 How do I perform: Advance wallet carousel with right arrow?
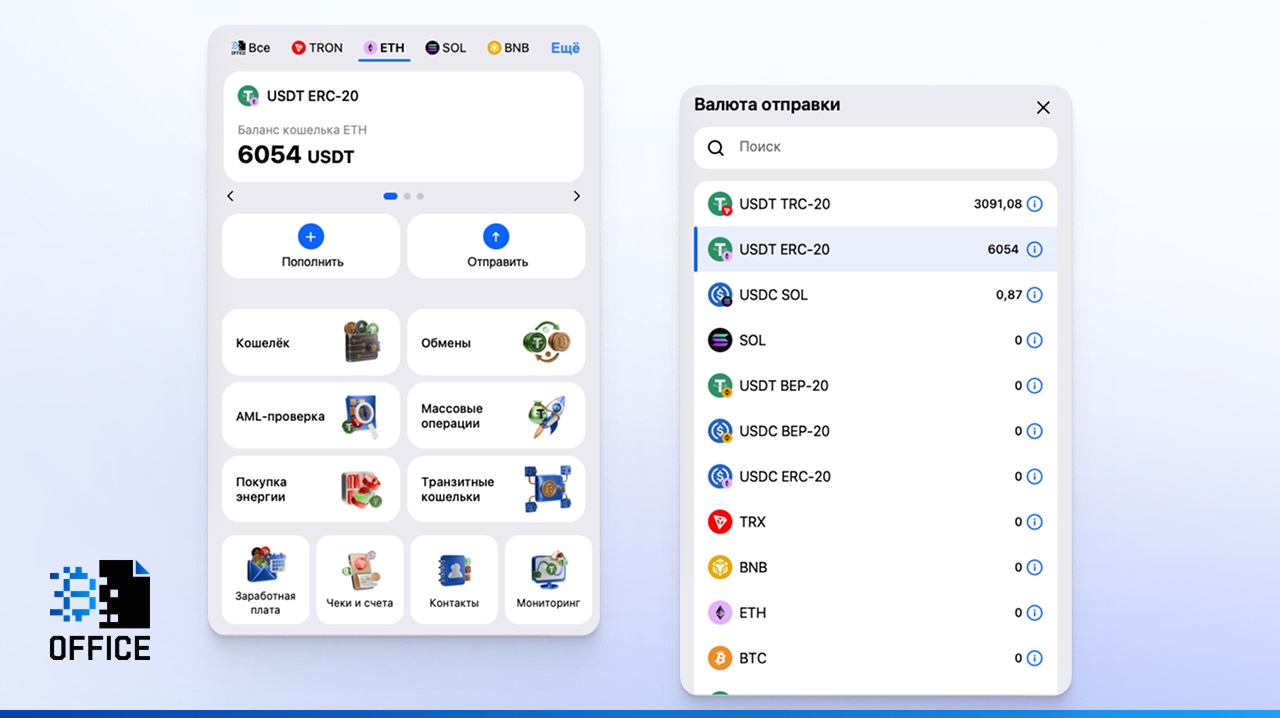(x=576, y=196)
